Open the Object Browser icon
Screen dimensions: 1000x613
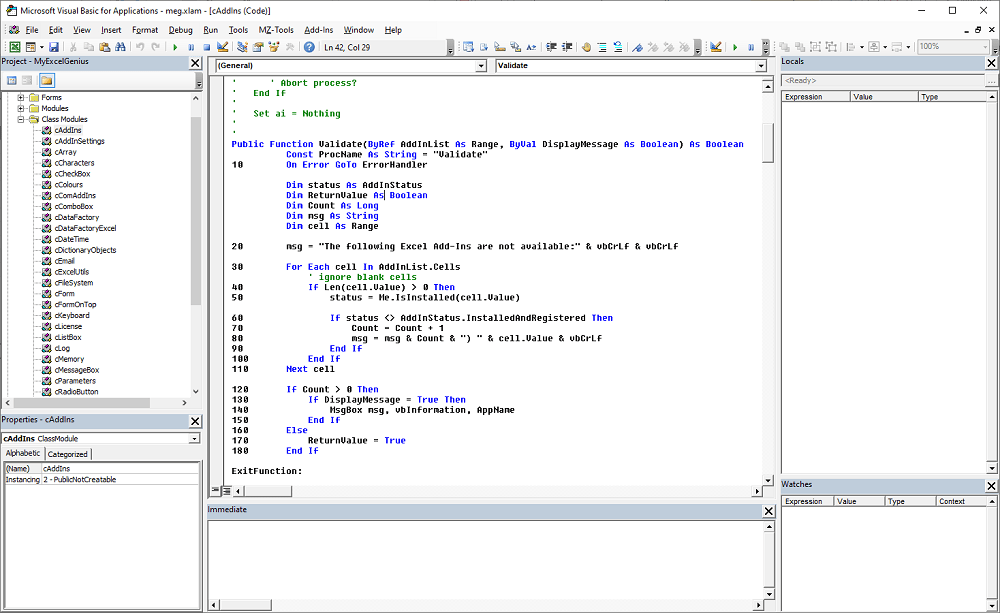(274, 48)
